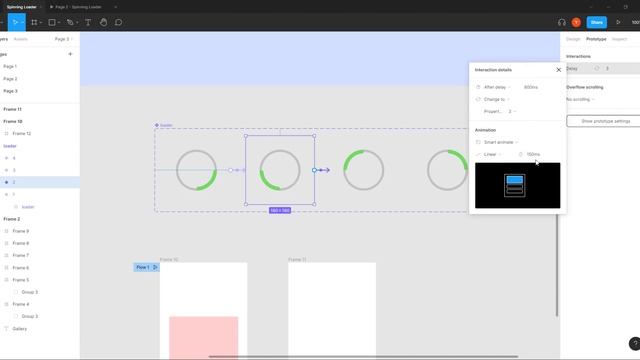Select the Frame tool in the toolbar
The image size is (640, 360).
pos(34,22)
